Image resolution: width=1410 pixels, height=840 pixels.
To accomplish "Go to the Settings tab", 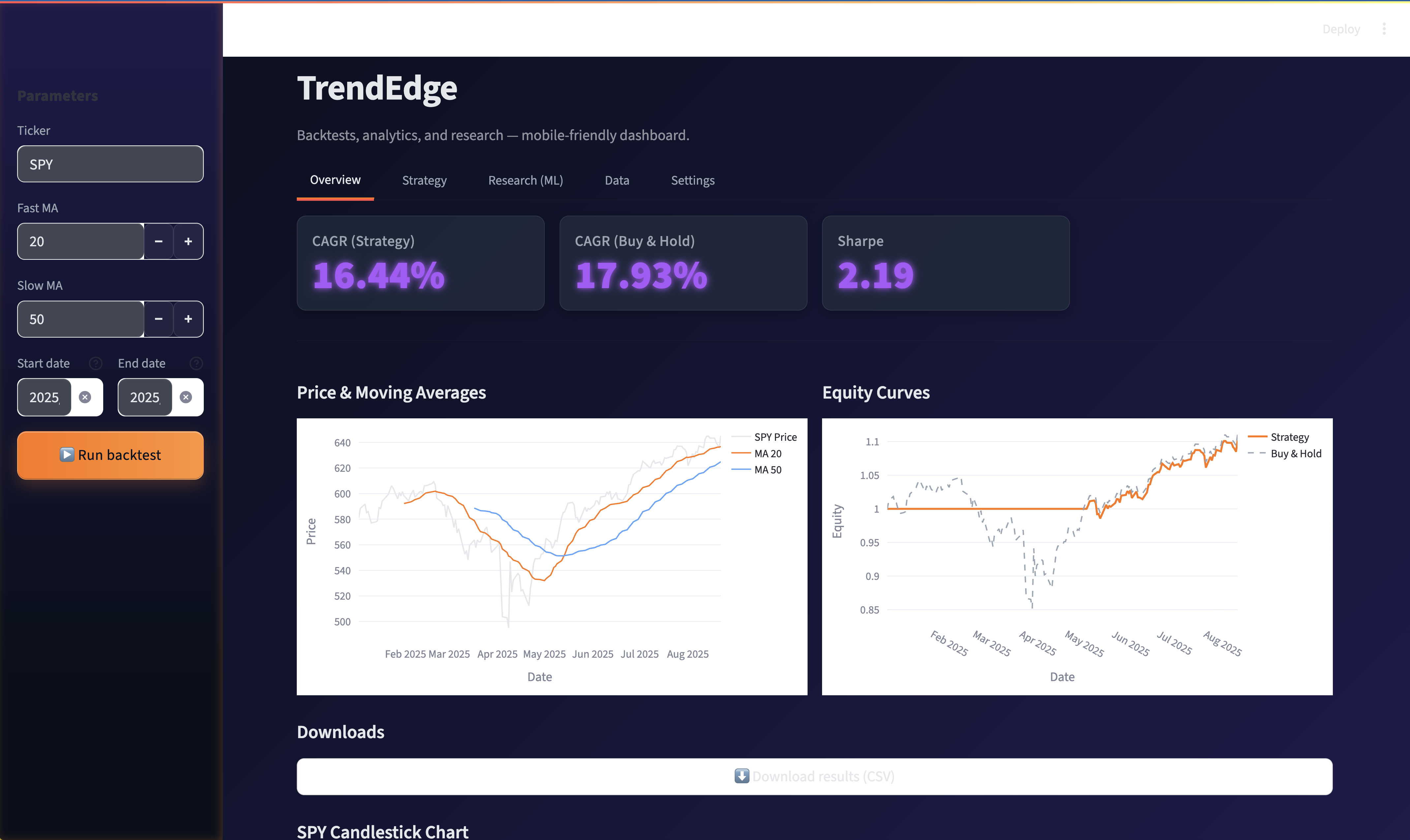I will point(692,181).
